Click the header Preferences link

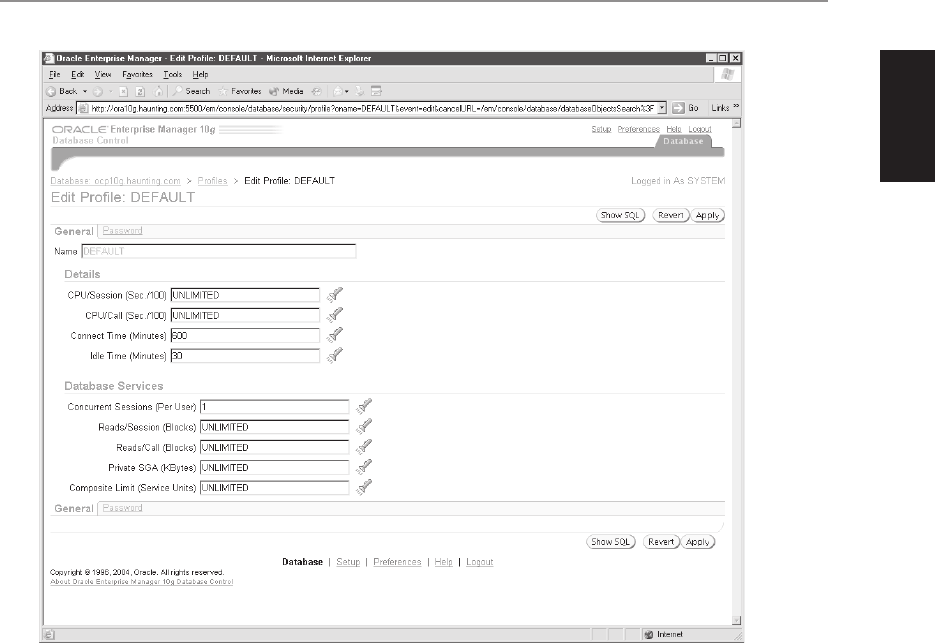click(x=639, y=129)
